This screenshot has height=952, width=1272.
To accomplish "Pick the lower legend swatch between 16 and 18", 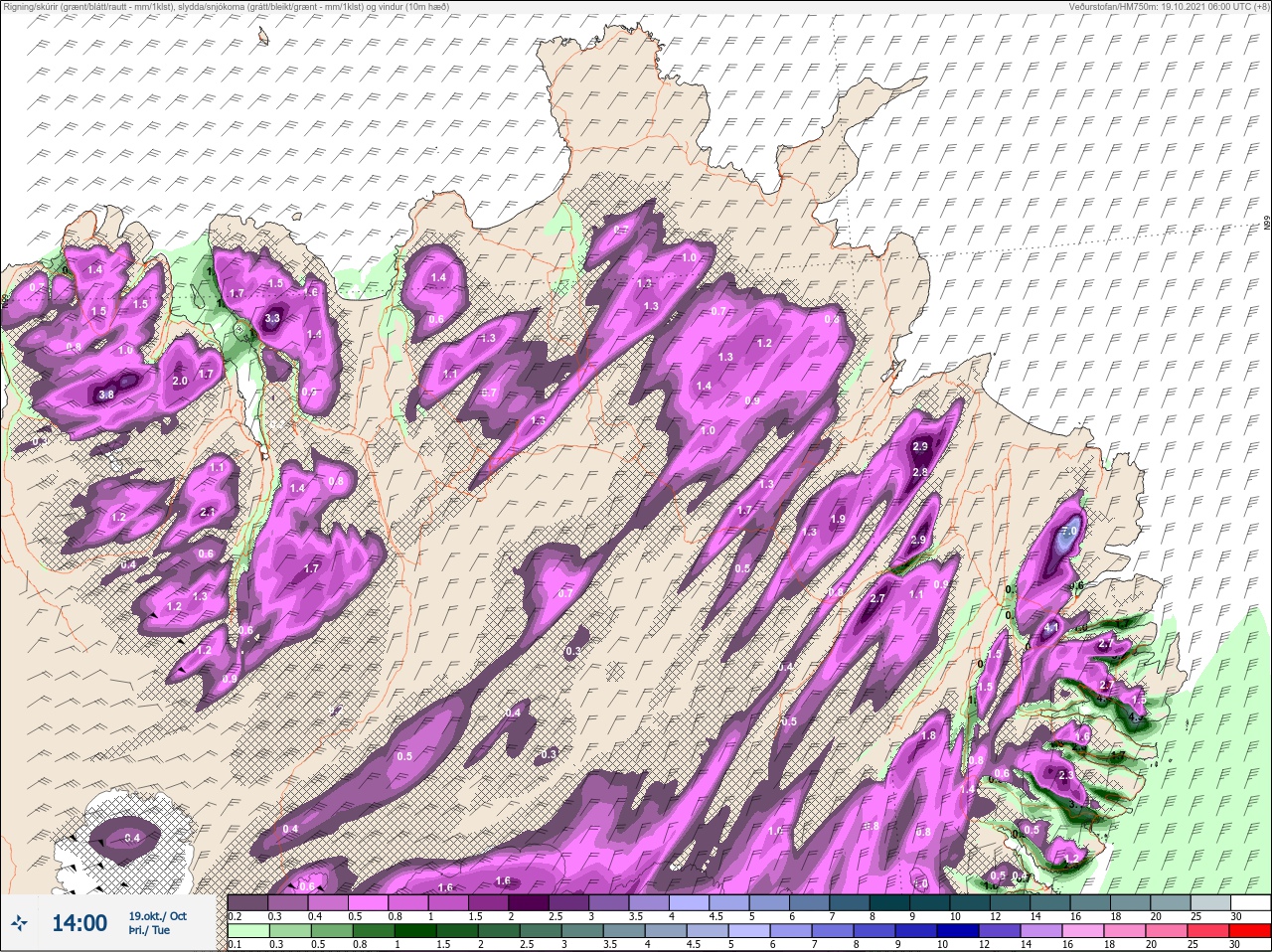I will coord(1083,932).
